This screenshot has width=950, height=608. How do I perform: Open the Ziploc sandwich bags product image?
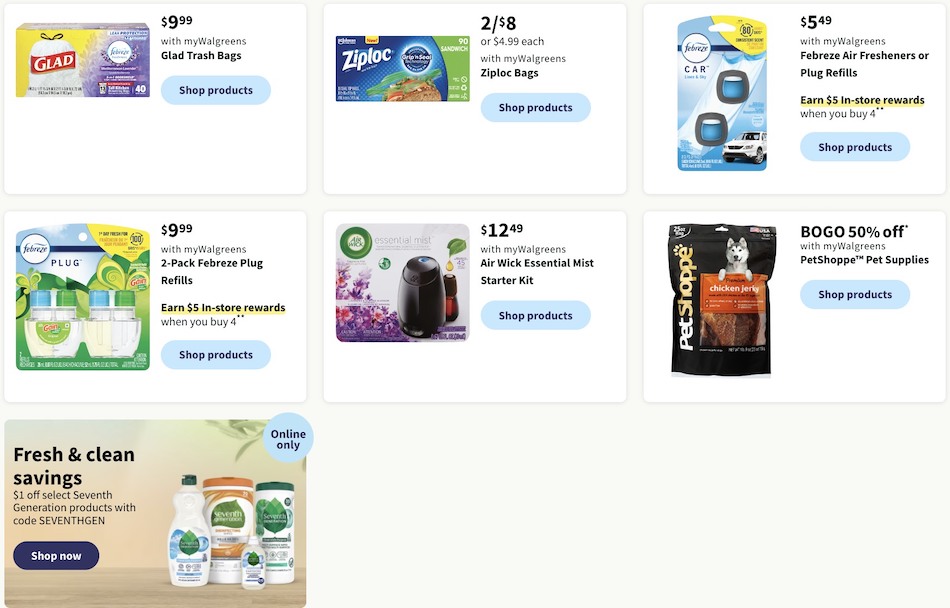[403, 68]
